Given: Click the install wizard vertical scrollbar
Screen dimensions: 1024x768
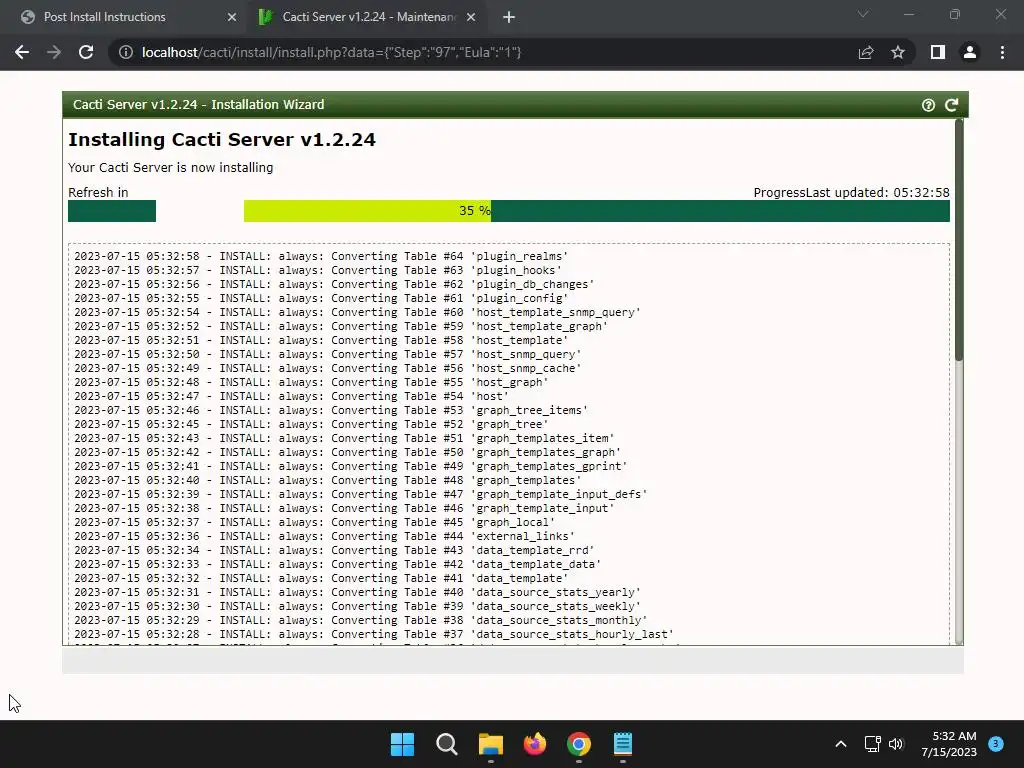Looking at the screenshot, I should (x=959, y=240).
